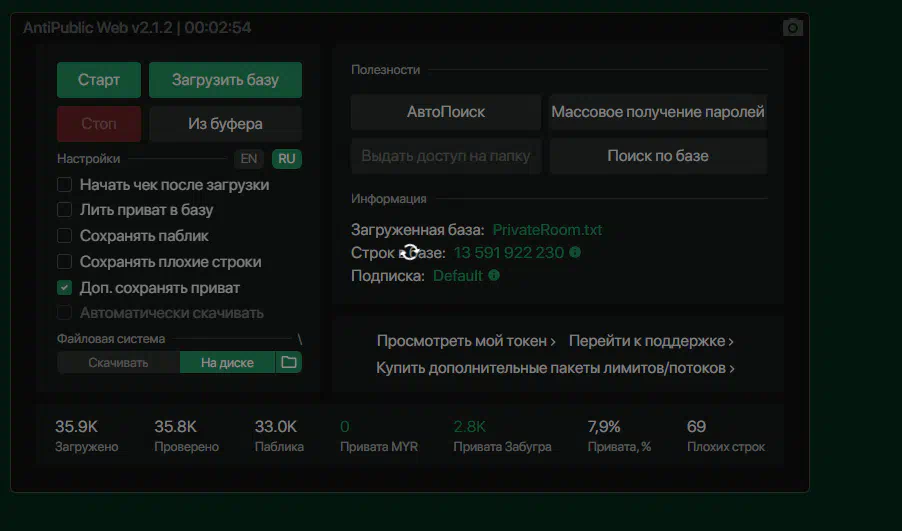Click the PrivateRoom.txt loaded base name
The height and width of the screenshot is (531, 902).
pos(547,230)
